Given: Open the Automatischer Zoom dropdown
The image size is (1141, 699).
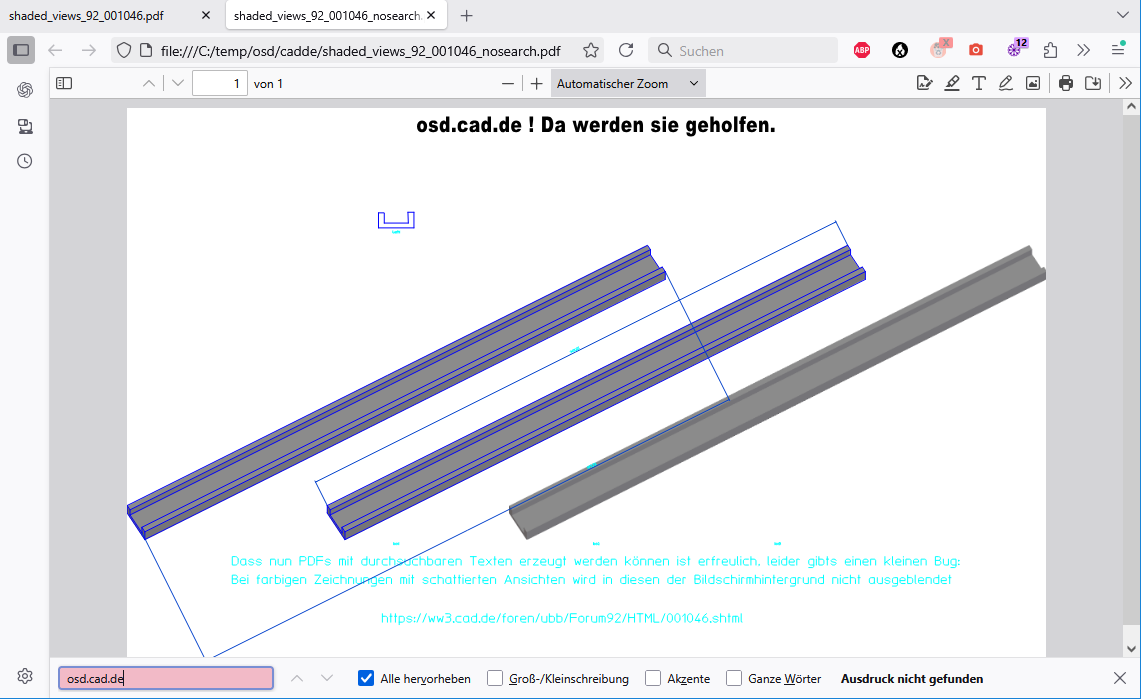Looking at the screenshot, I should (x=628, y=84).
